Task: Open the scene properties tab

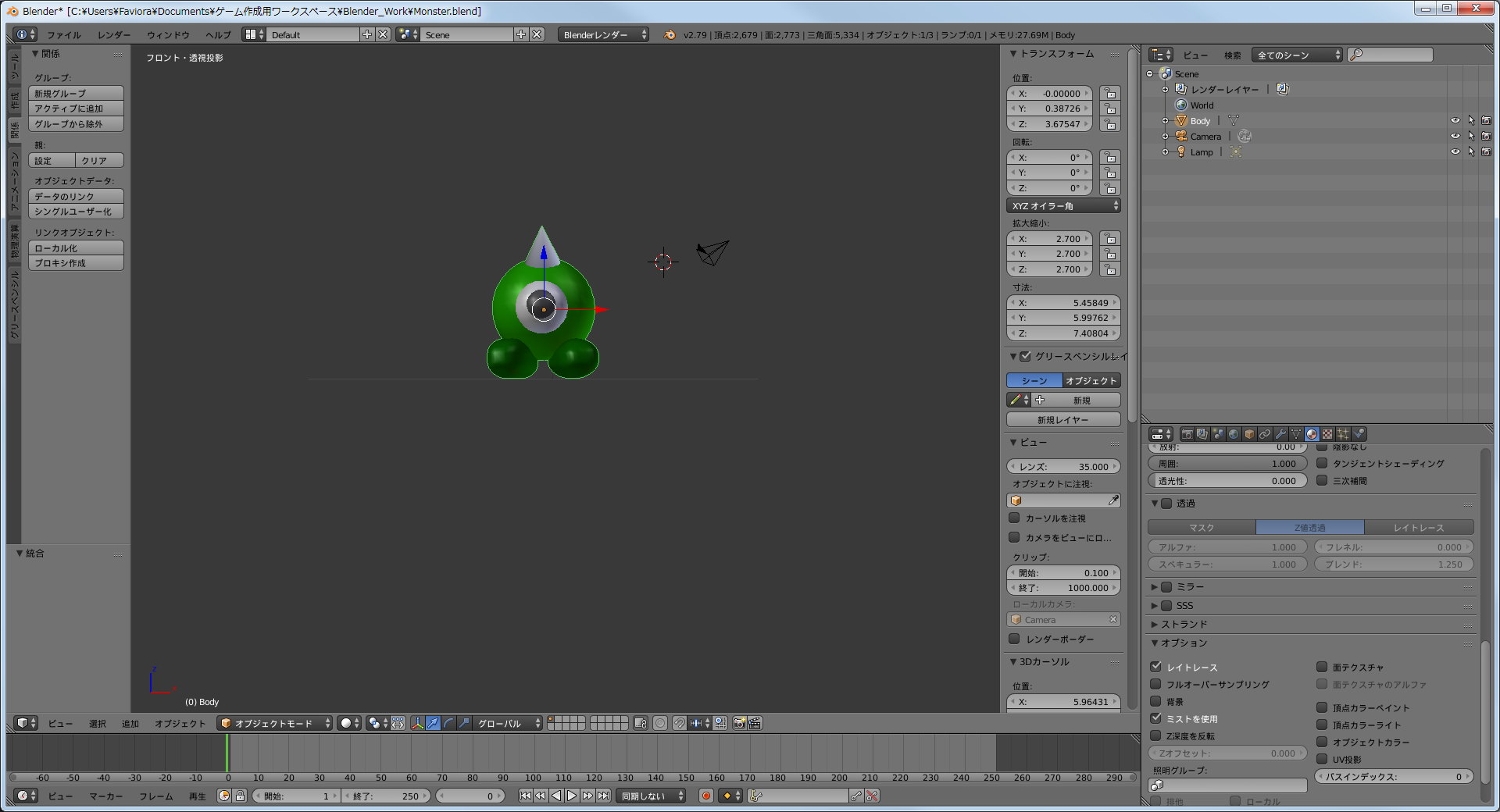Action: point(1218,434)
